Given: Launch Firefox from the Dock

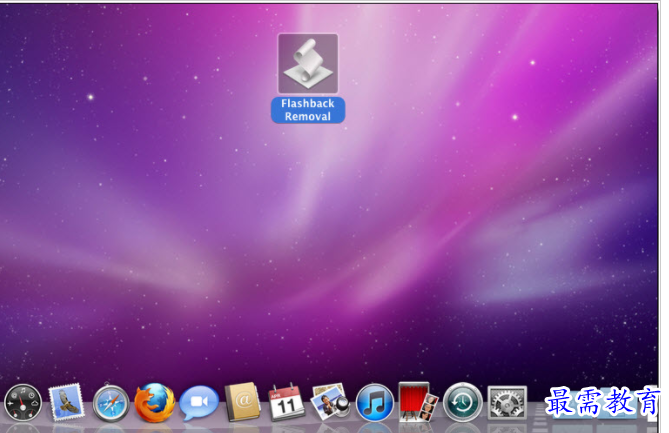Looking at the screenshot, I should 154,403.
